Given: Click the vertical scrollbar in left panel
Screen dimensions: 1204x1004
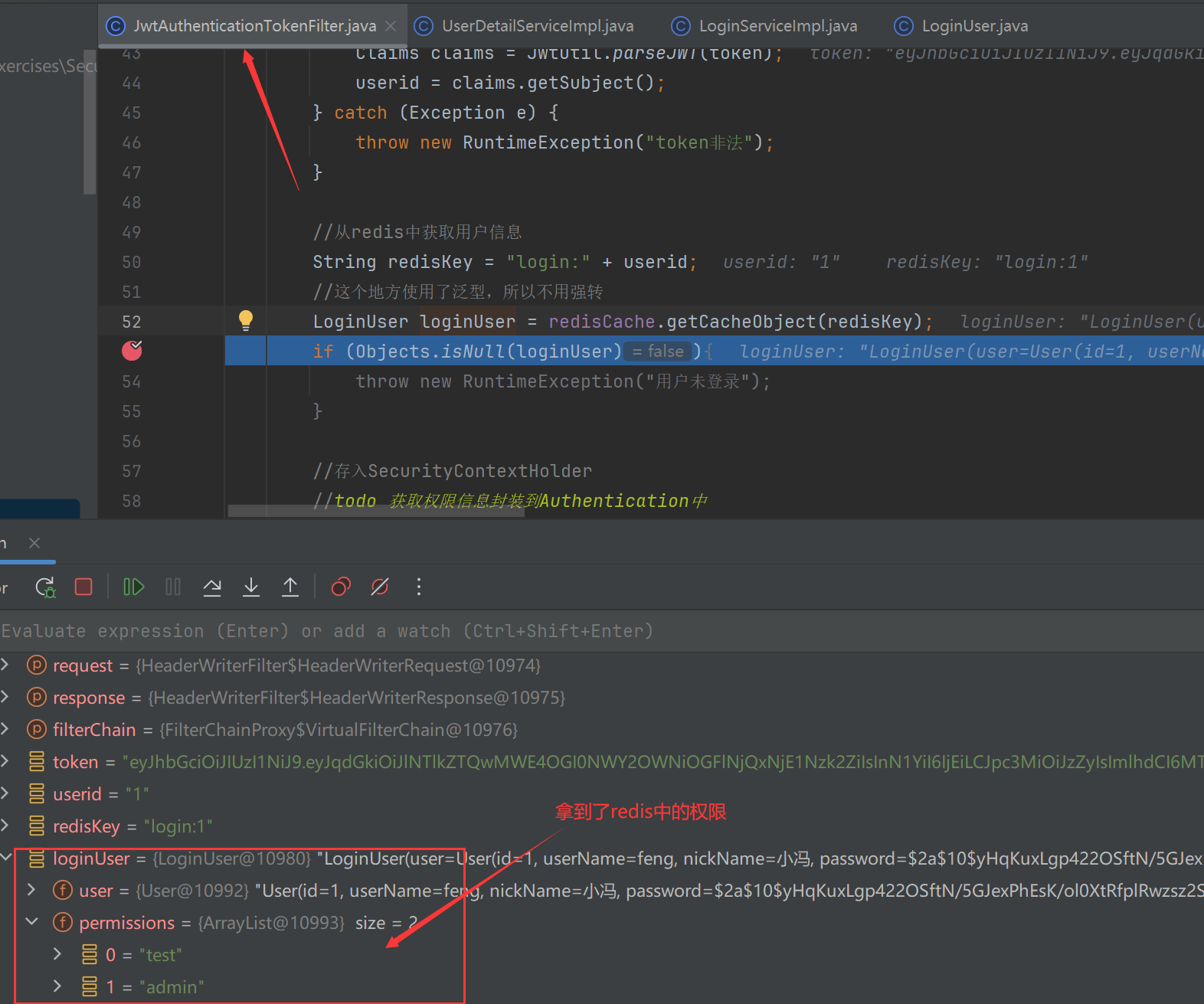Looking at the screenshot, I should click(90, 121).
